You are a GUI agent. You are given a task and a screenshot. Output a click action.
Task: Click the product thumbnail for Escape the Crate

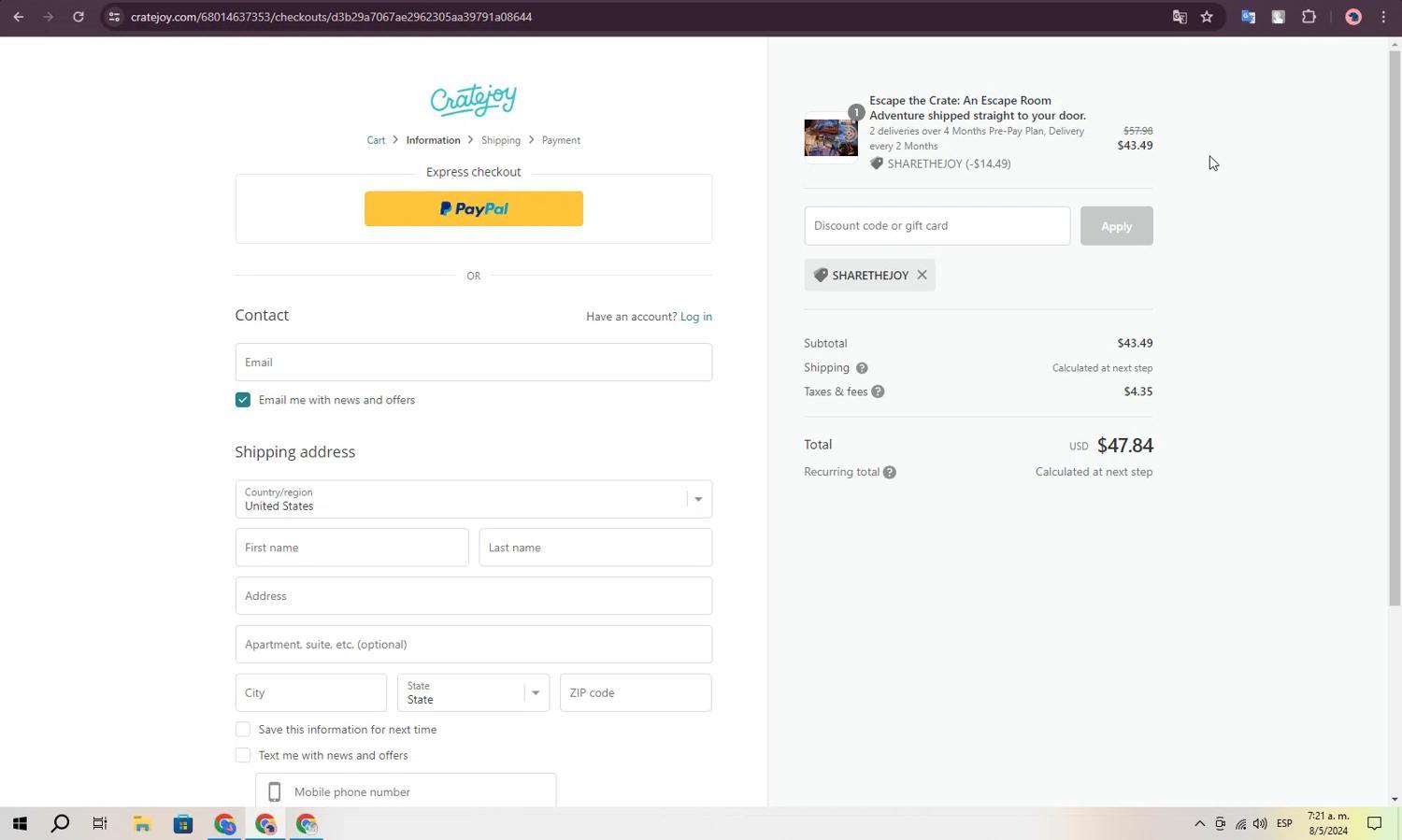(831, 138)
